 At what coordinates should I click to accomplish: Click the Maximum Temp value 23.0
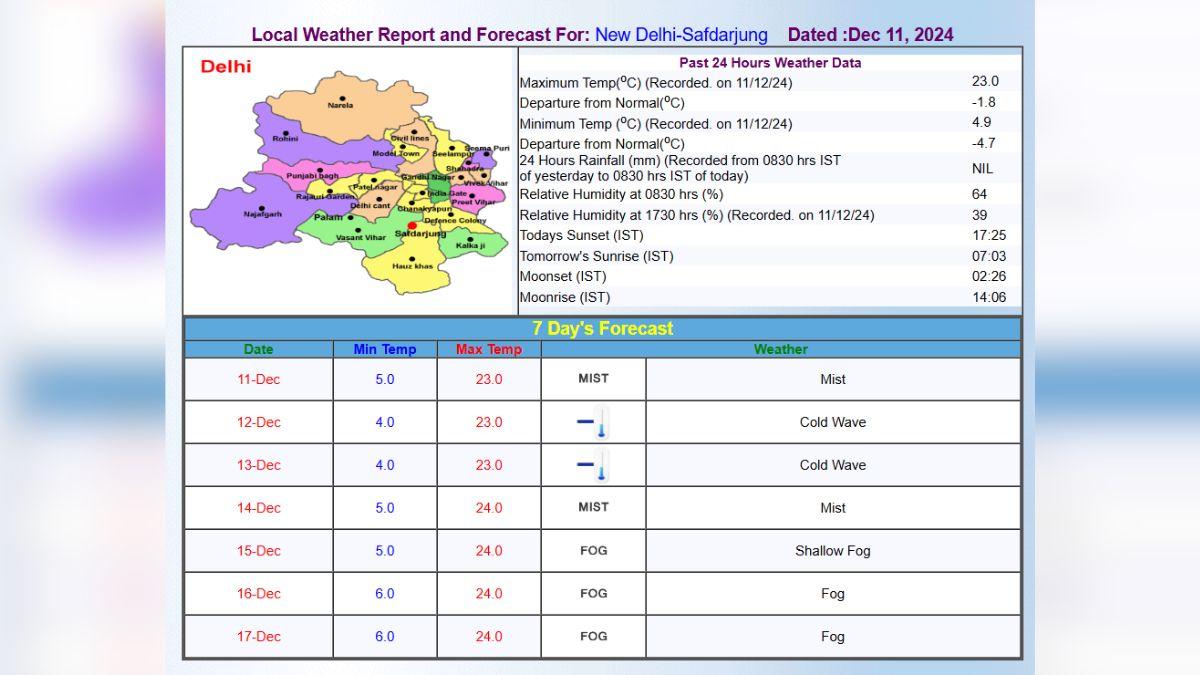(x=984, y=82)
